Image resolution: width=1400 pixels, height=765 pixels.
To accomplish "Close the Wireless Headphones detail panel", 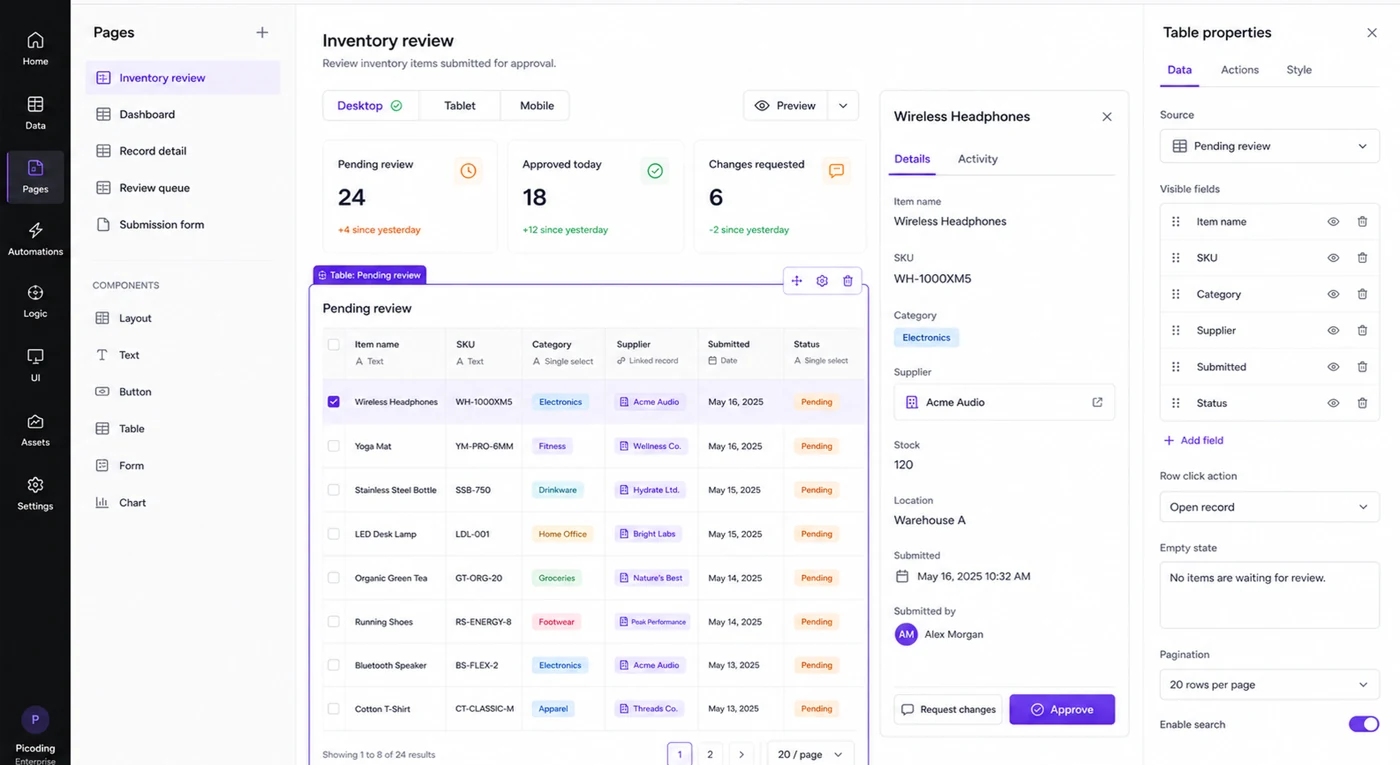I will 1107,117.
